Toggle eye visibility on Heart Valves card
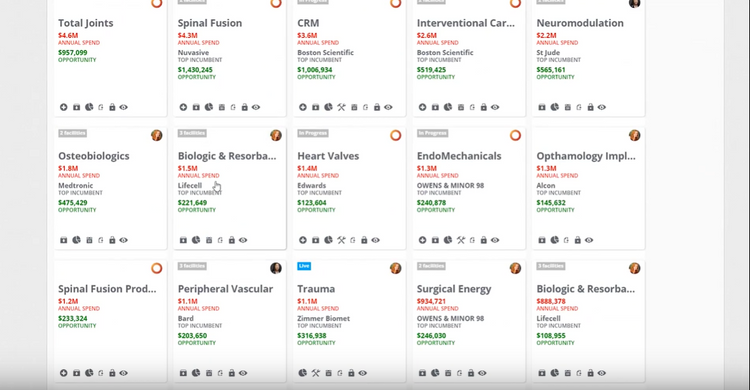 coord(375,240)
